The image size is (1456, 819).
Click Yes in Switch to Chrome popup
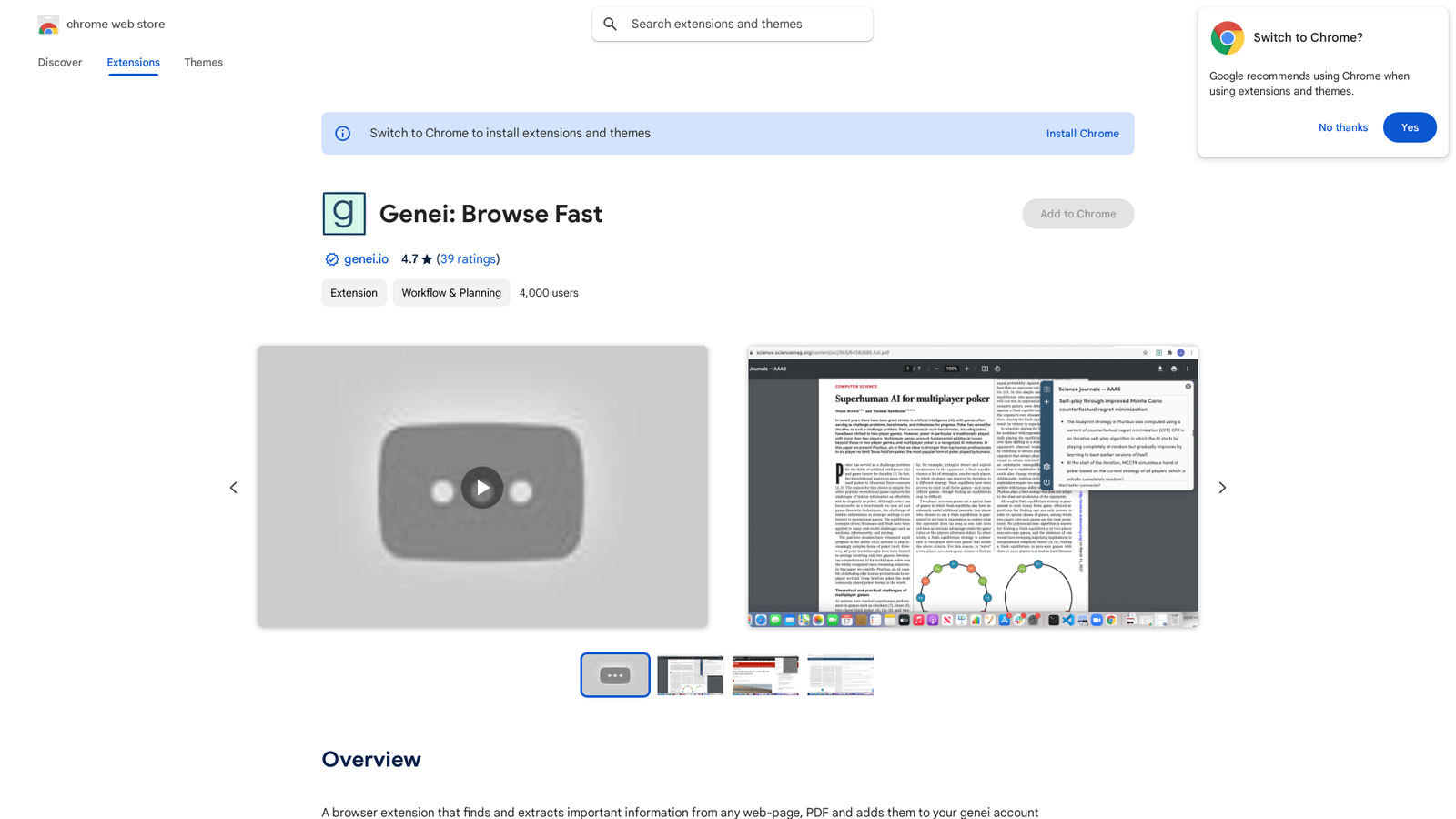pyautogui.click(x=1410, y=127)
